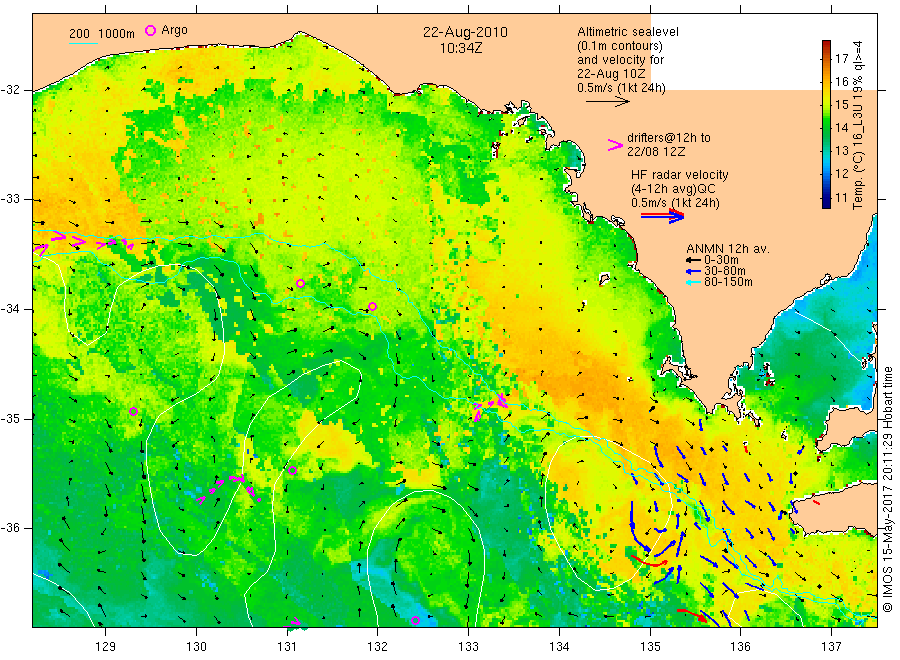Click the blue 30-80m ANMN arrow symbol

pyautogui.click(x=693, y=271)
